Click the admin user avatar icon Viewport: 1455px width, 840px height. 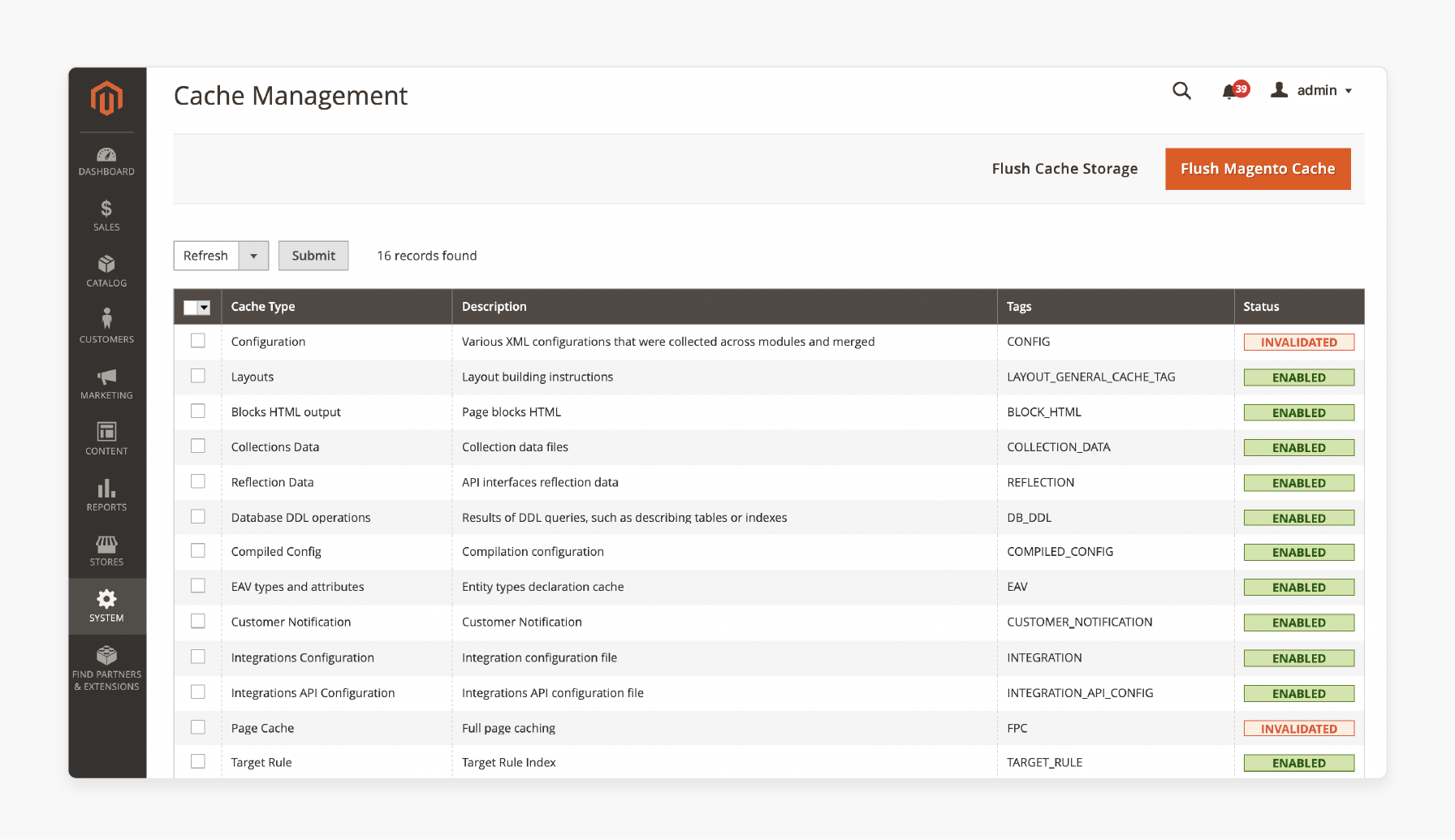click(x=1280, y=90)
